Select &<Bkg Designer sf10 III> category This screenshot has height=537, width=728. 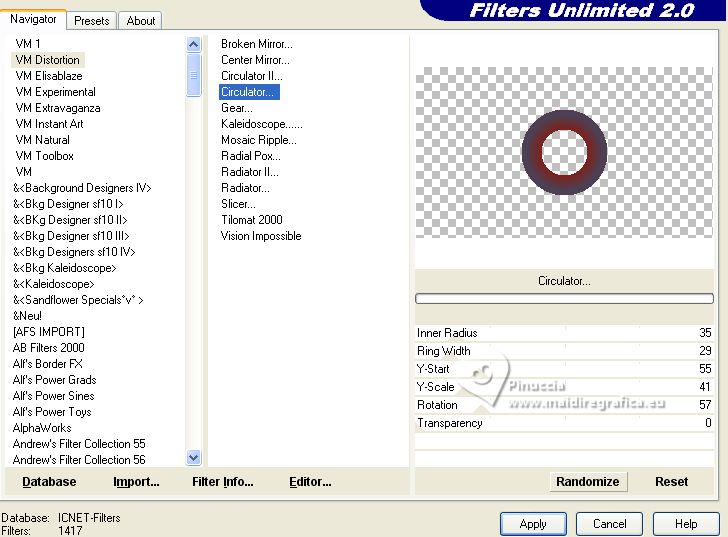71,236
